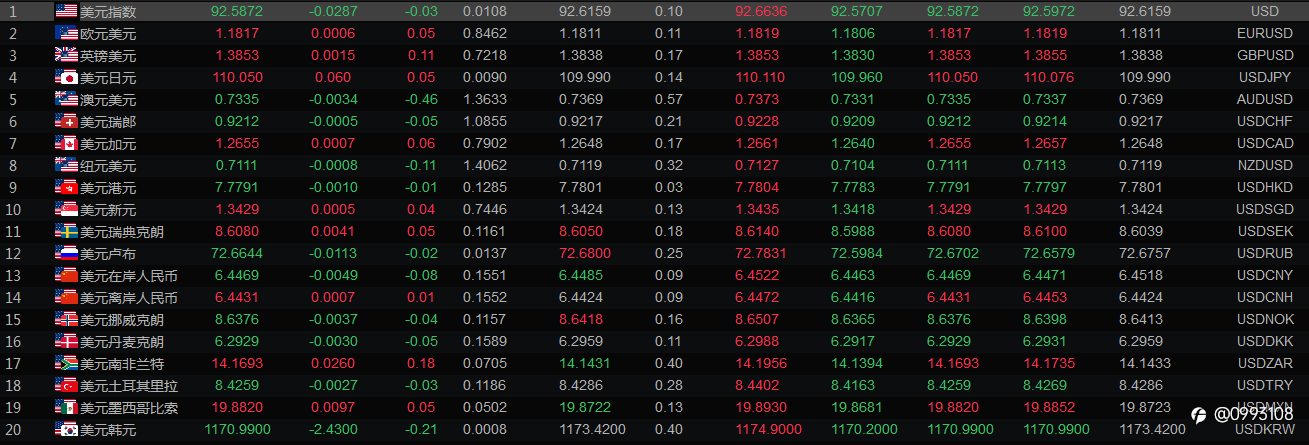Click the GBPUSD ticker code
The image size is (1309, 445).
pos(1264,56)
